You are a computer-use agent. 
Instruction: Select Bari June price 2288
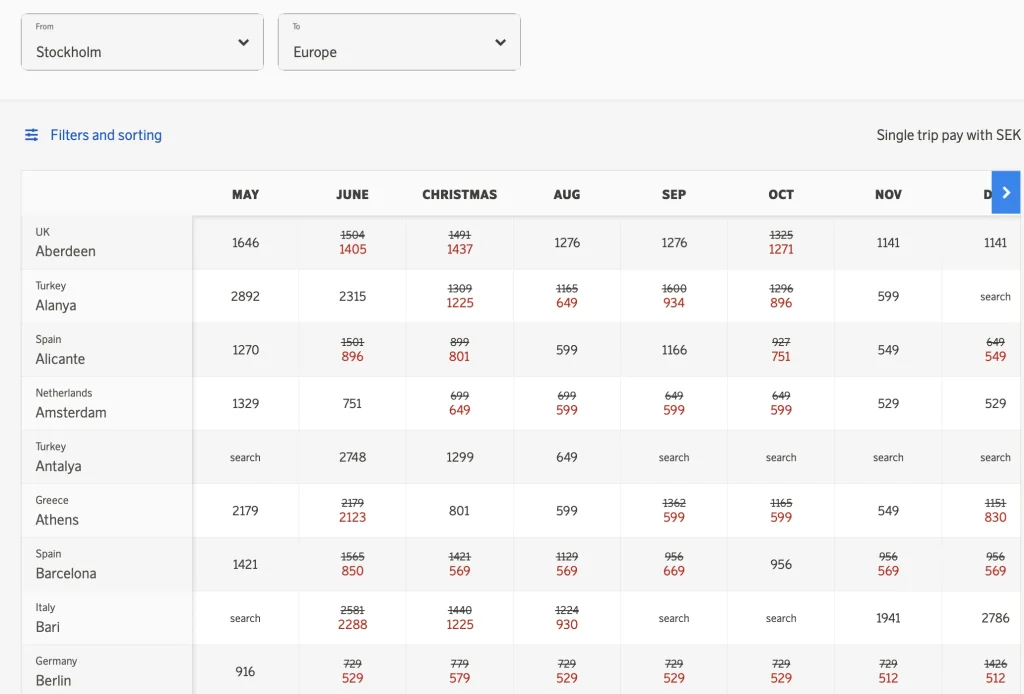pyautogui.click(x=353, y=624)
